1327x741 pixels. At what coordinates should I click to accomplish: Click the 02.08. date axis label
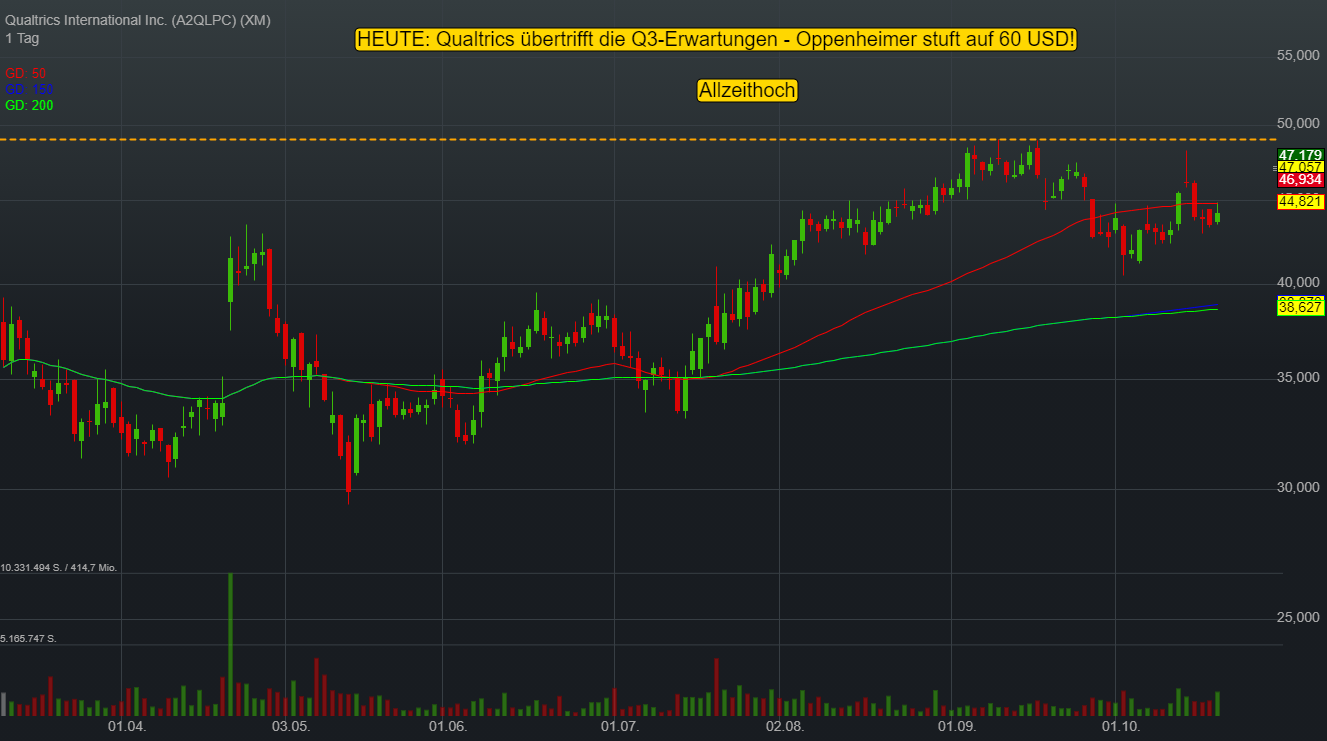[x=785, y=725]
